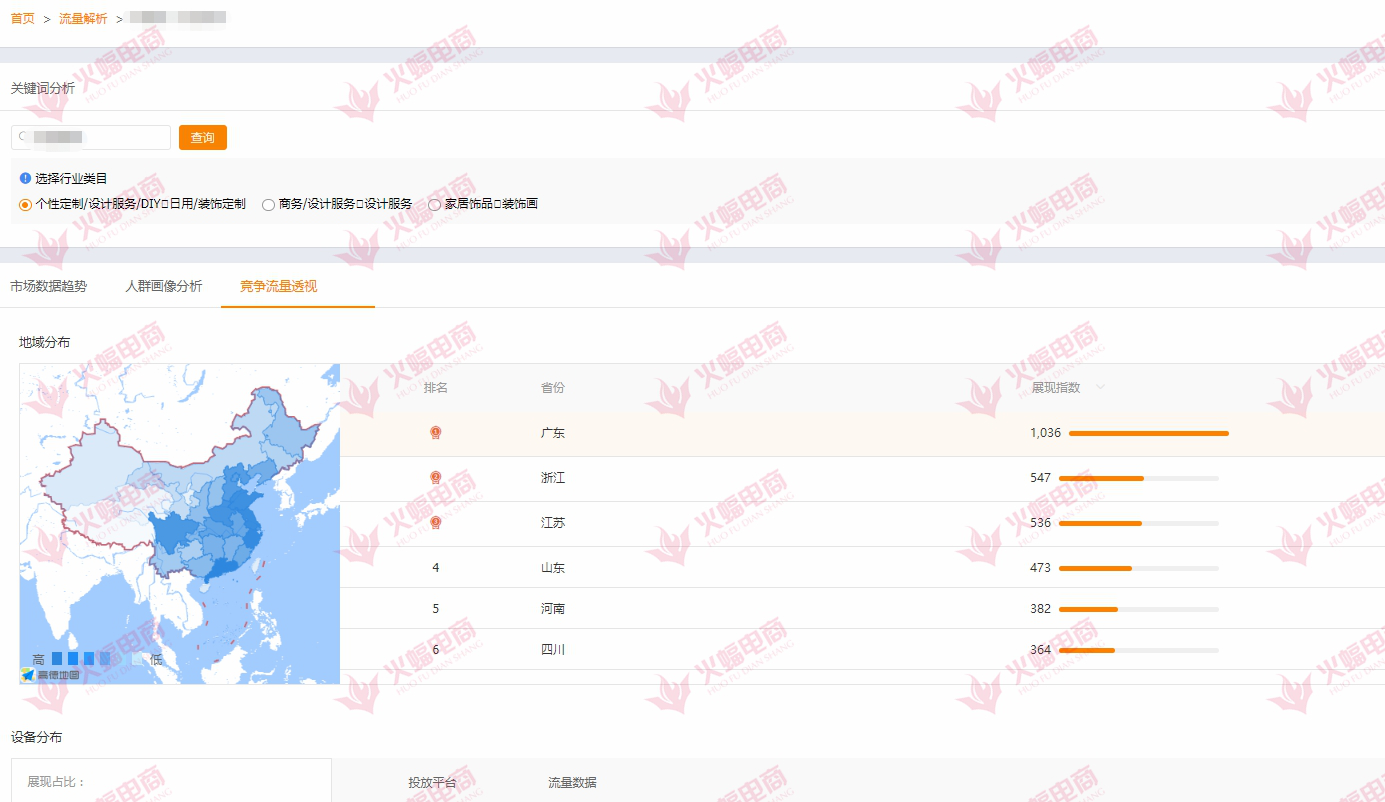Click the rank 1 medal icon for 广东
Screen dimensions: 1385x802
point(435,433)
